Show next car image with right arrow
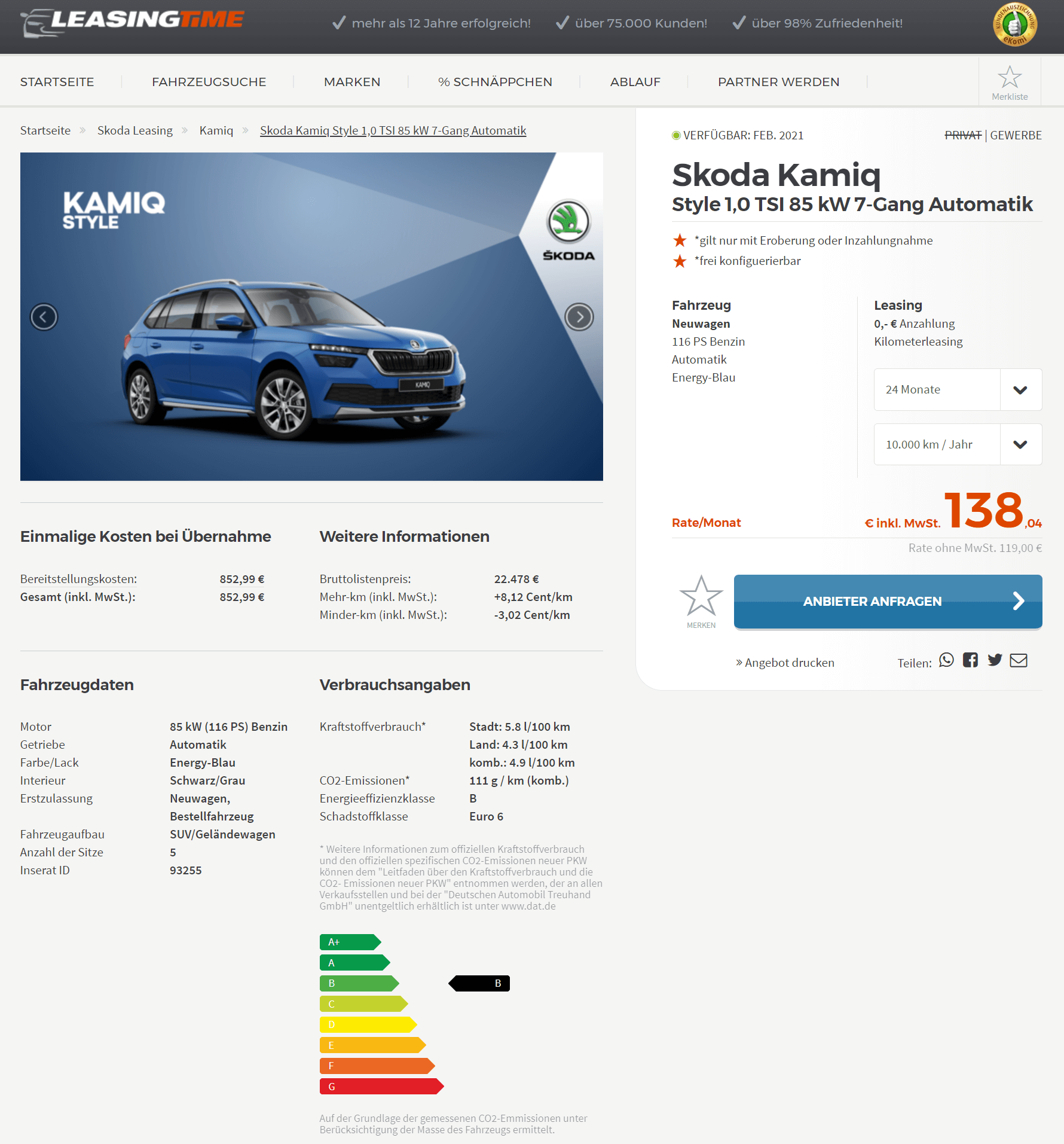 click(x=579, y=317)
